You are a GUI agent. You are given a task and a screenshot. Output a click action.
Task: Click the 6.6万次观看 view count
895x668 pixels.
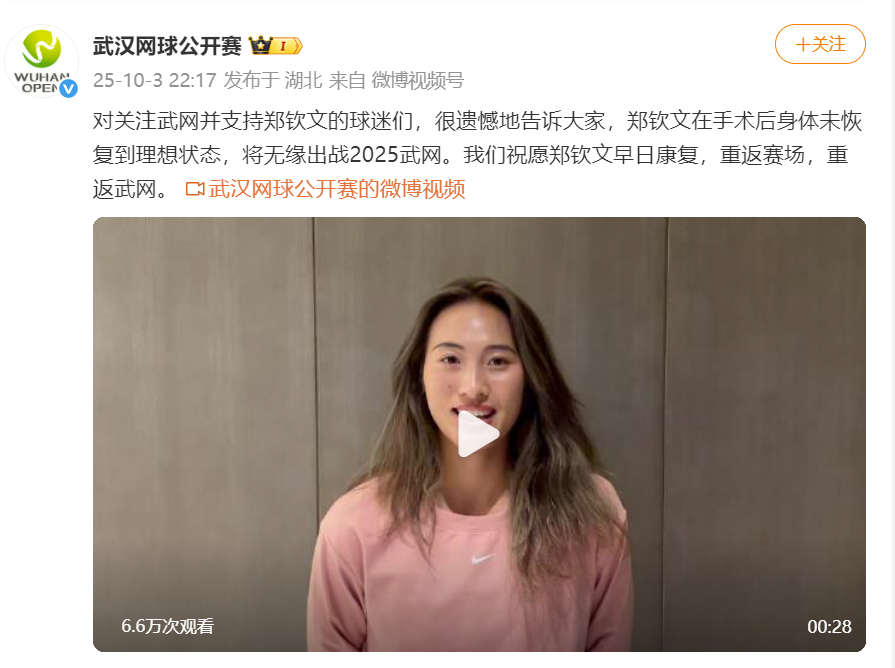(167, 626)
